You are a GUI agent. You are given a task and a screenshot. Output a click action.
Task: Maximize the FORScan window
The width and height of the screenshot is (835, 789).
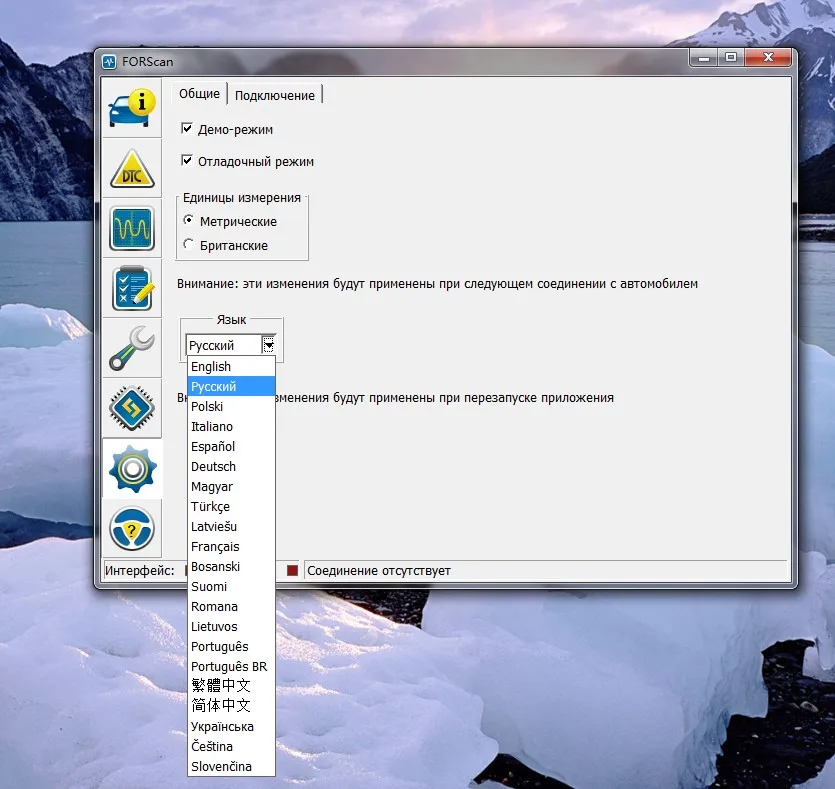pyautogui.click(x=731, y=57)
